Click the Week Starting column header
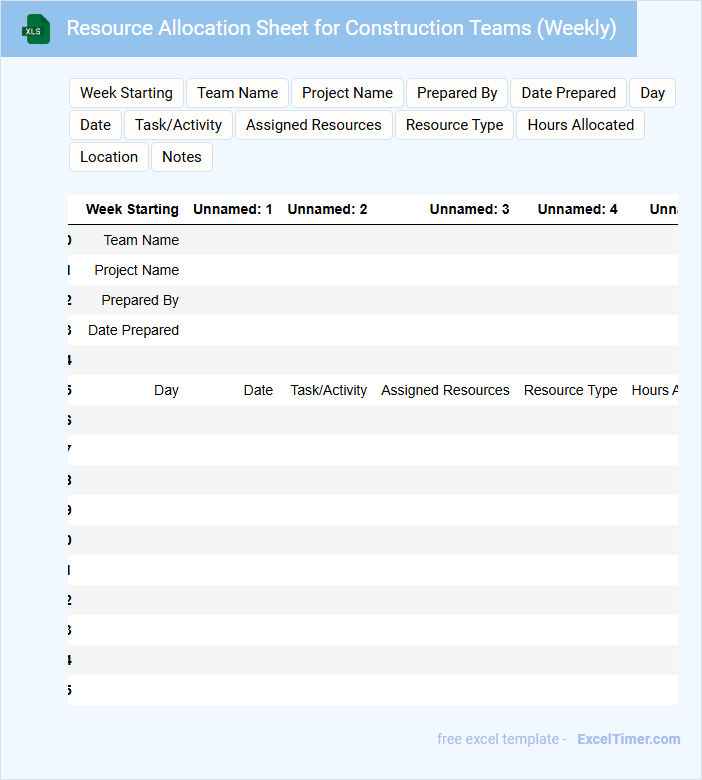The height and width of the screenshot is (780, 702). (132, 209)
